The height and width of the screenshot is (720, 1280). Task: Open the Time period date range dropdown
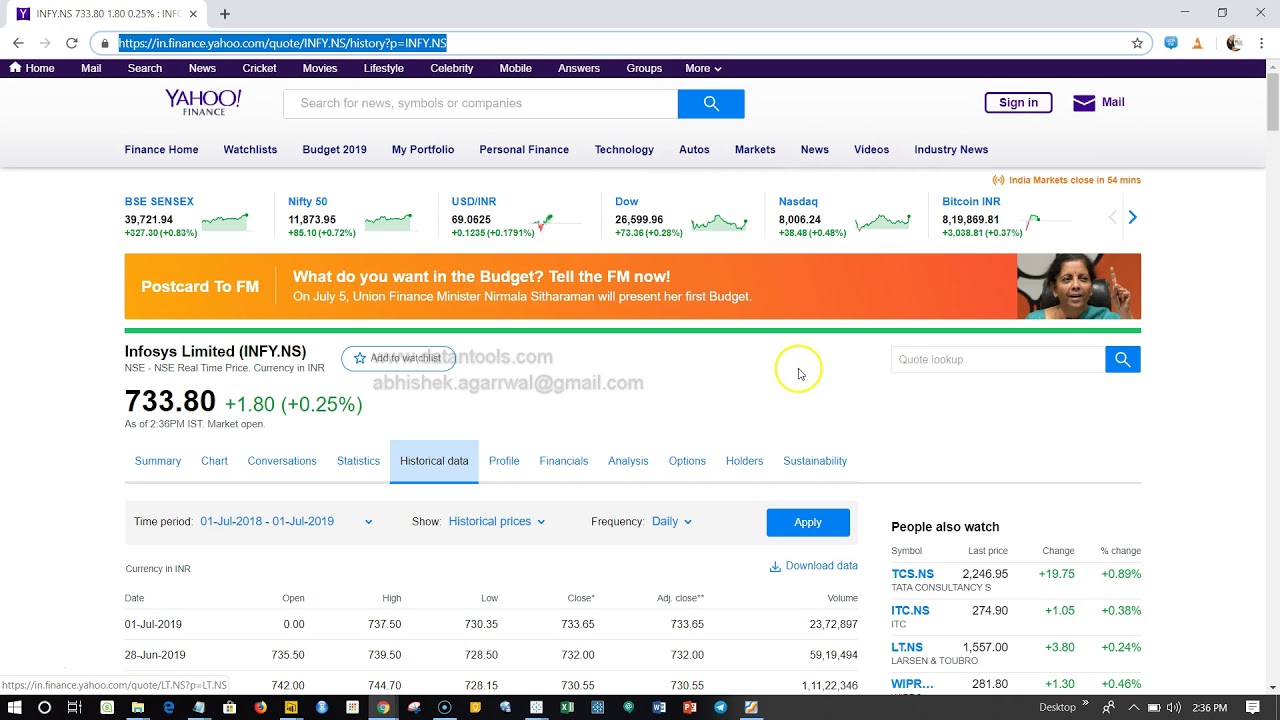(286, 521)
